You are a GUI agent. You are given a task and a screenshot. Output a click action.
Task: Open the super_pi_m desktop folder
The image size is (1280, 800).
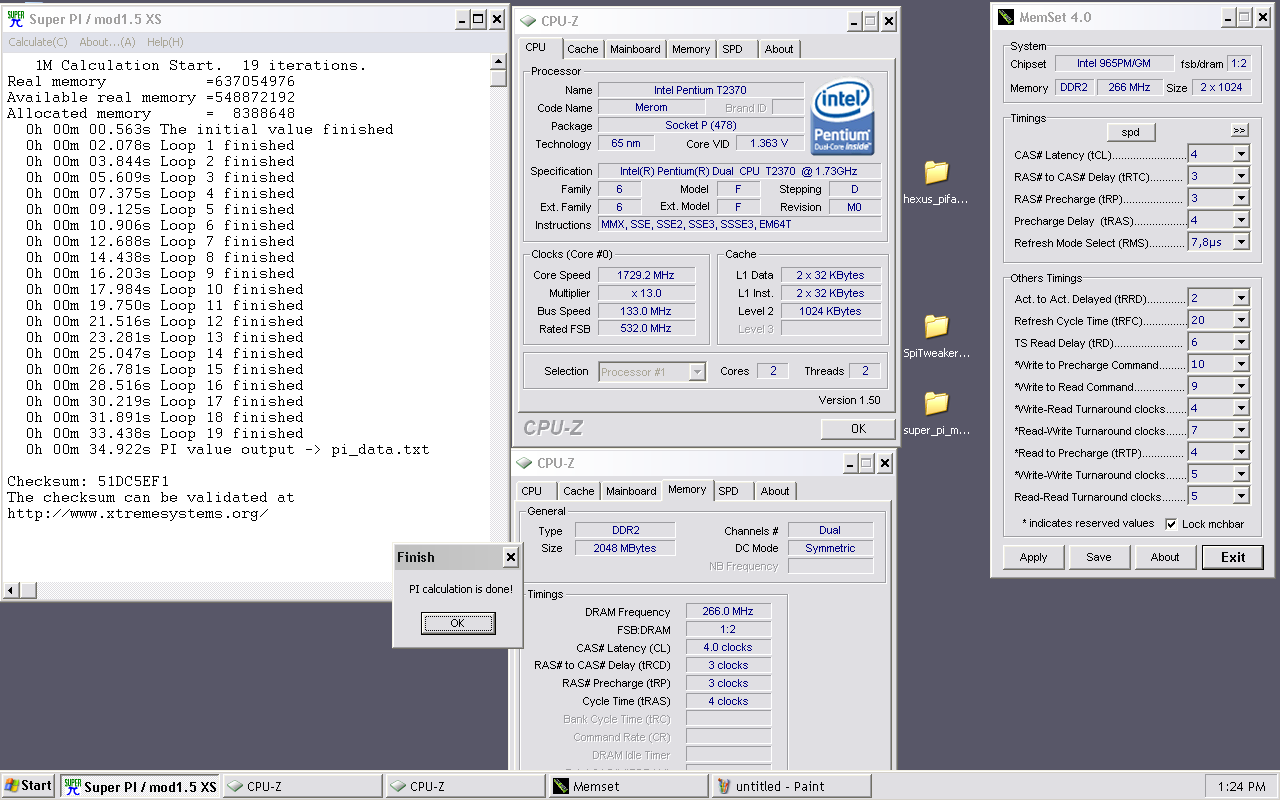pos(936,403)
